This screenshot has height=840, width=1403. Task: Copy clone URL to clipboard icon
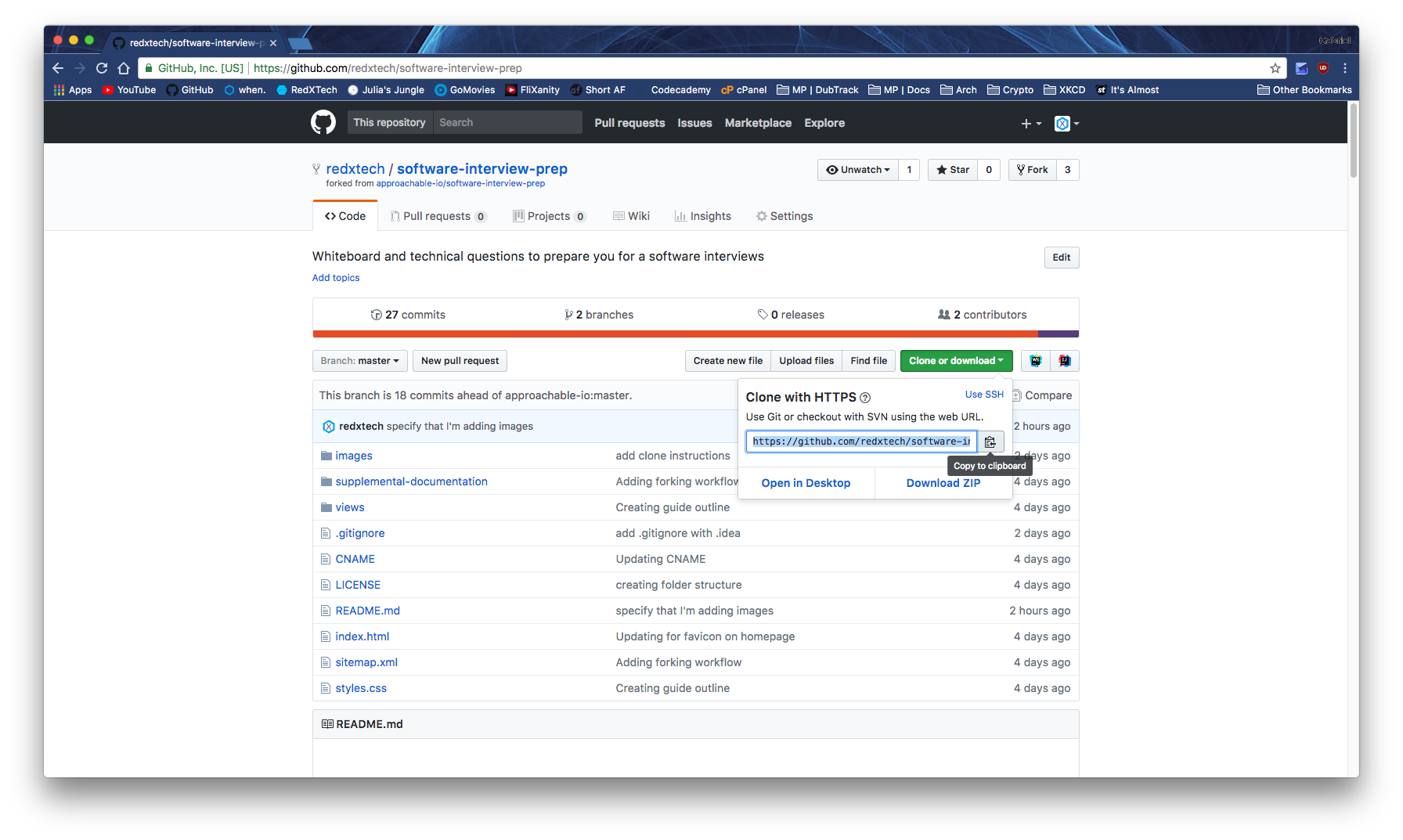click(990, 442)
